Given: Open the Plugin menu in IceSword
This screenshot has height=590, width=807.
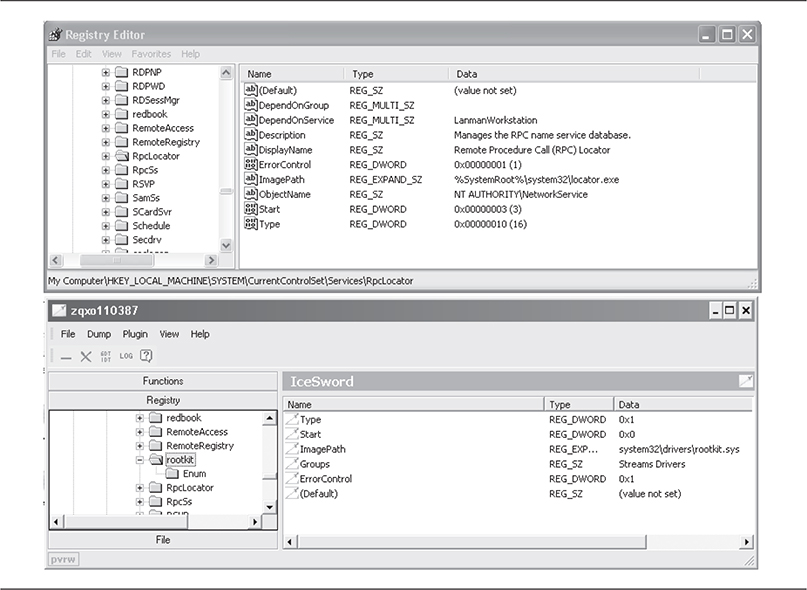Looking at the screenshot, I should tap(135, 334).
